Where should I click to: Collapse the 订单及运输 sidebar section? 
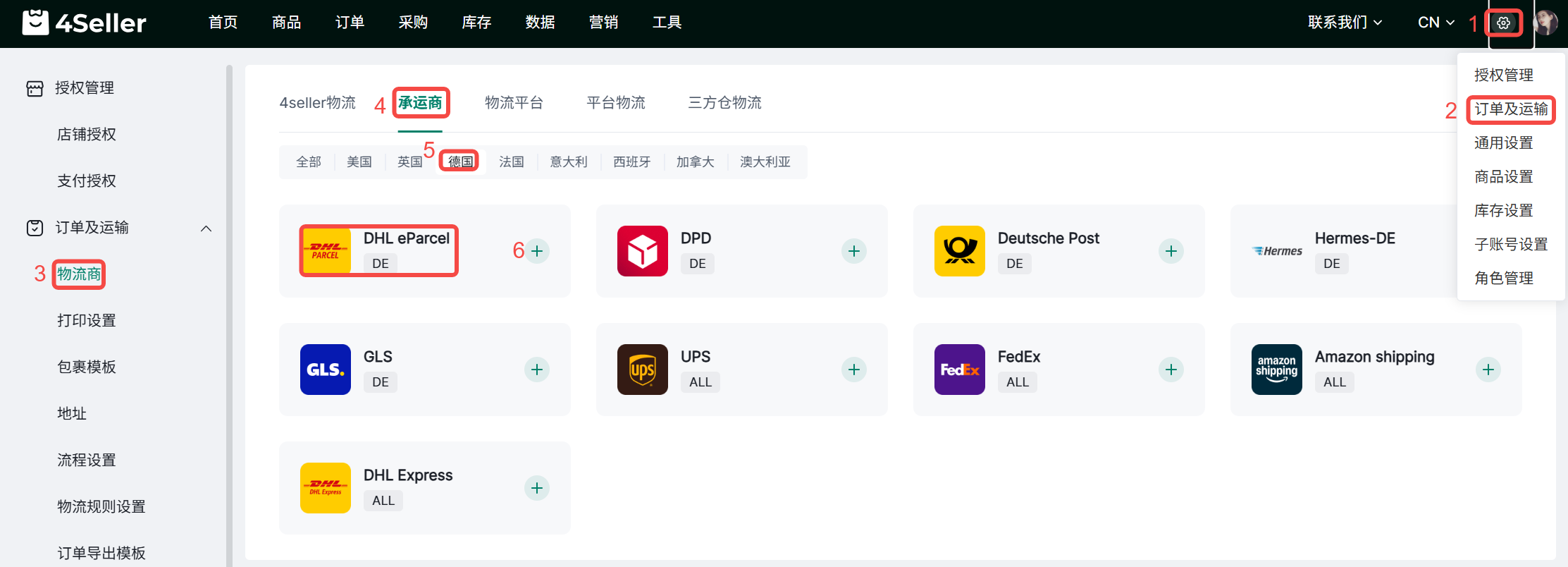(x=206, y=228)
